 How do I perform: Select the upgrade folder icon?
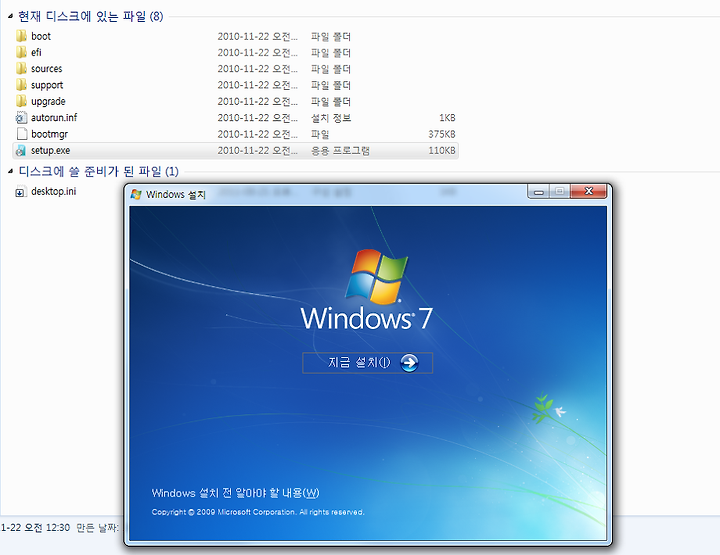21,101
